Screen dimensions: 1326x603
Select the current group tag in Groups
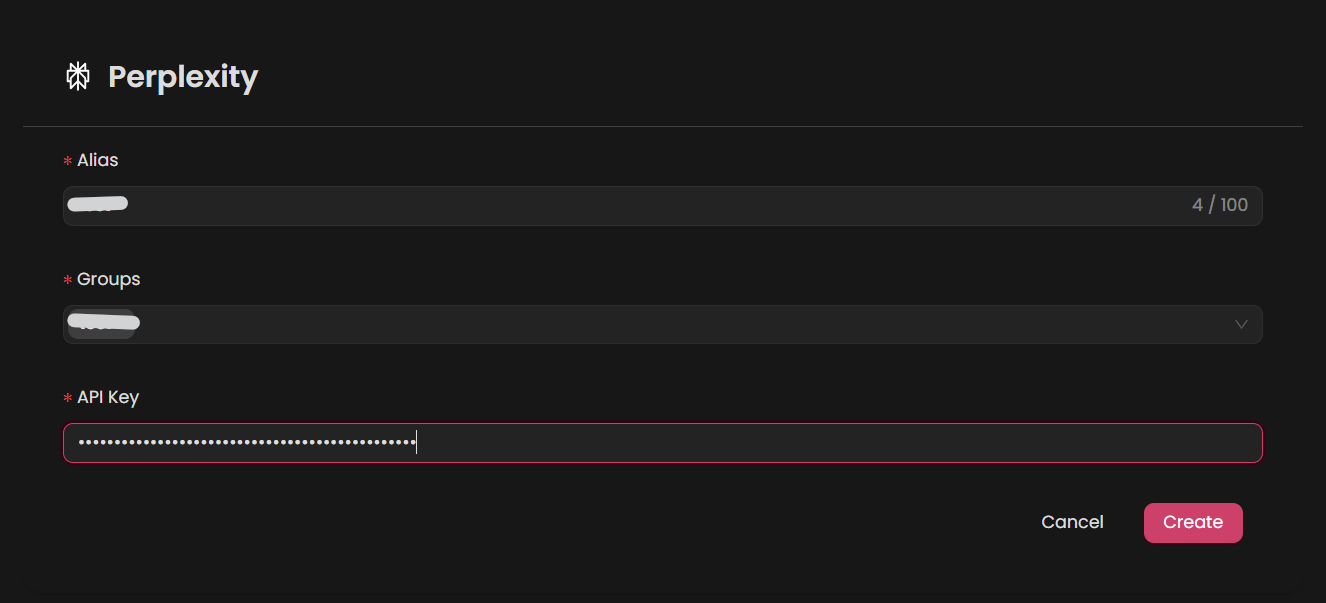[x=102, y=323]
